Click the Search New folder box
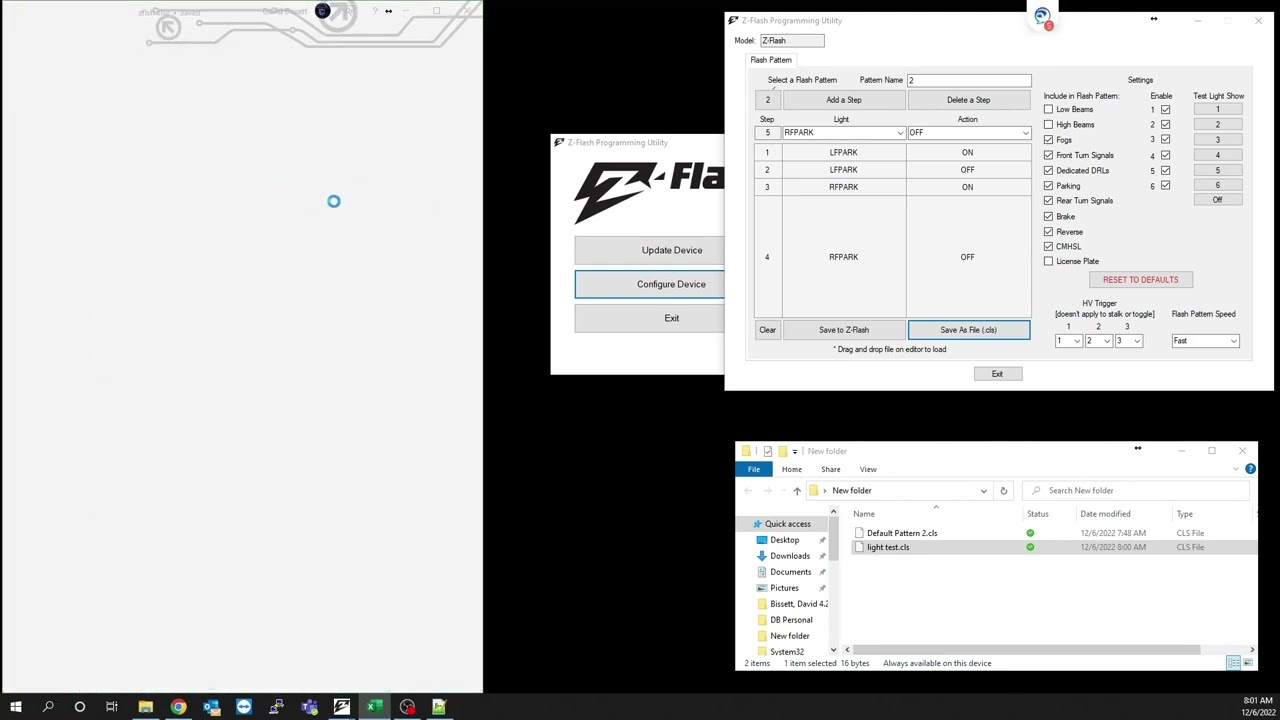 [1135, 491]
